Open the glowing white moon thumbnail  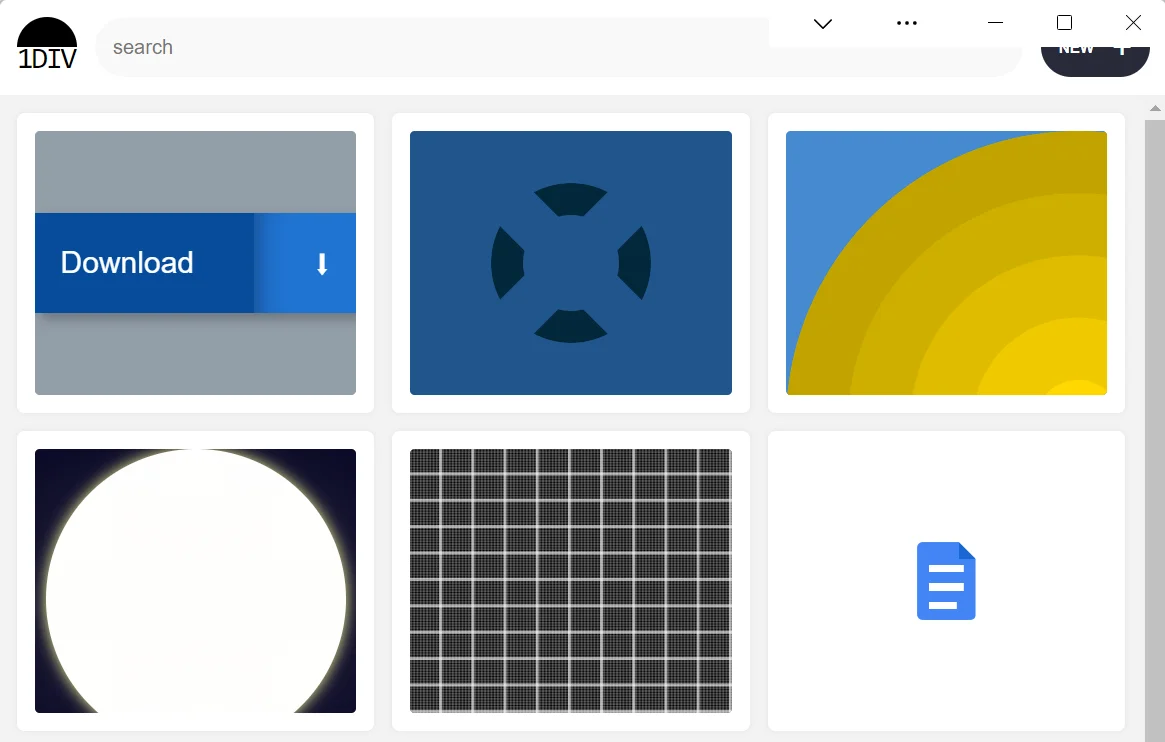(x=195, y=581)
